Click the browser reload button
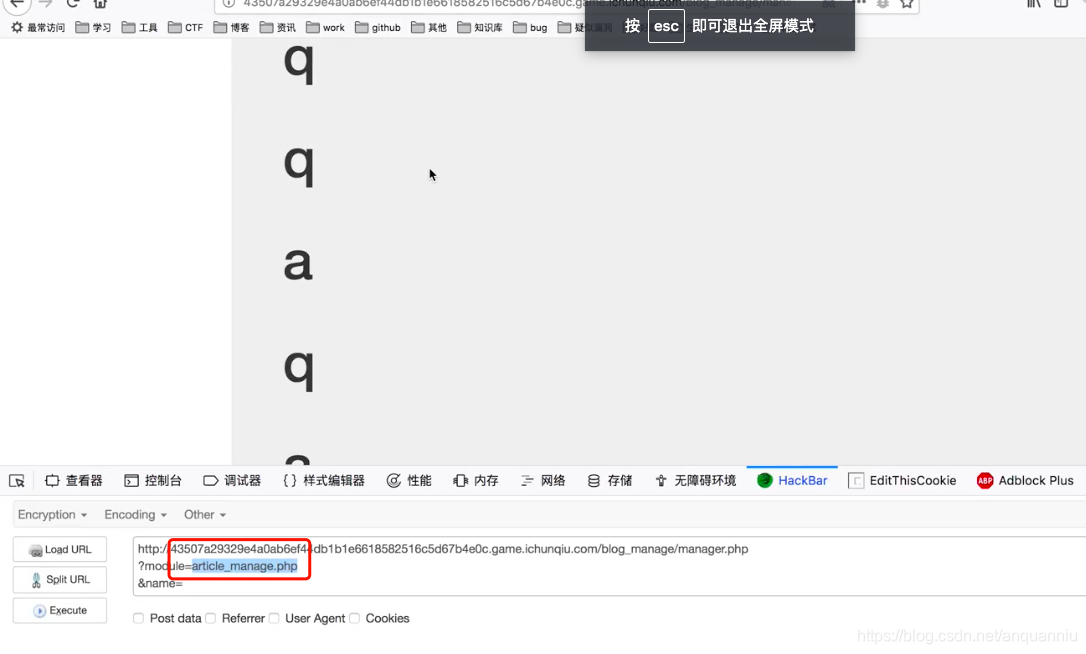The height and width of the screenshot is (654, 1086). (73, 3)
